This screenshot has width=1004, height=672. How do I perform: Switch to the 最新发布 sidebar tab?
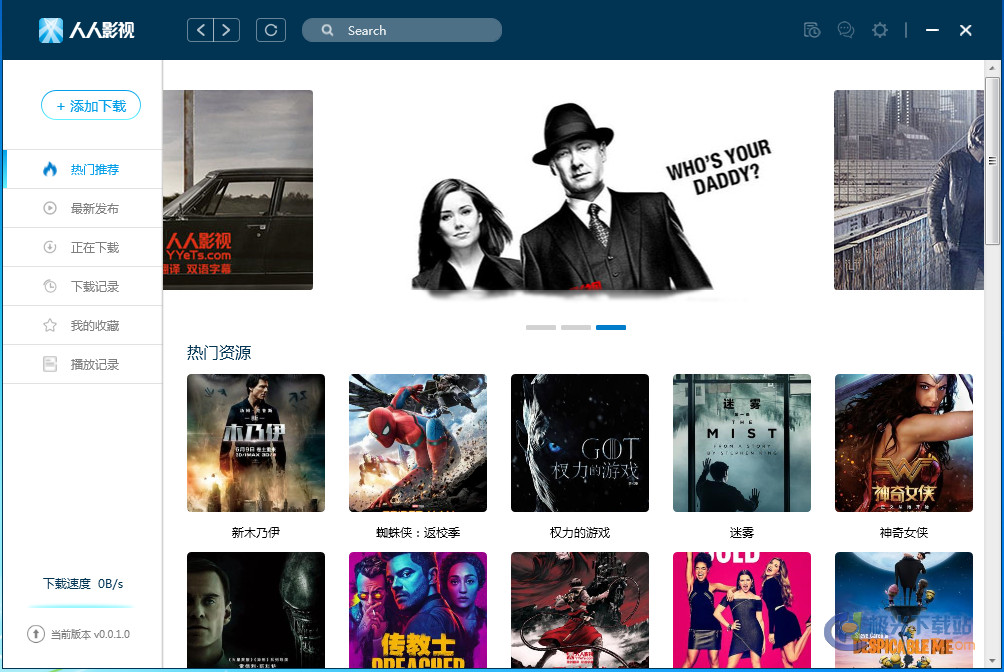tap(83, 208)
